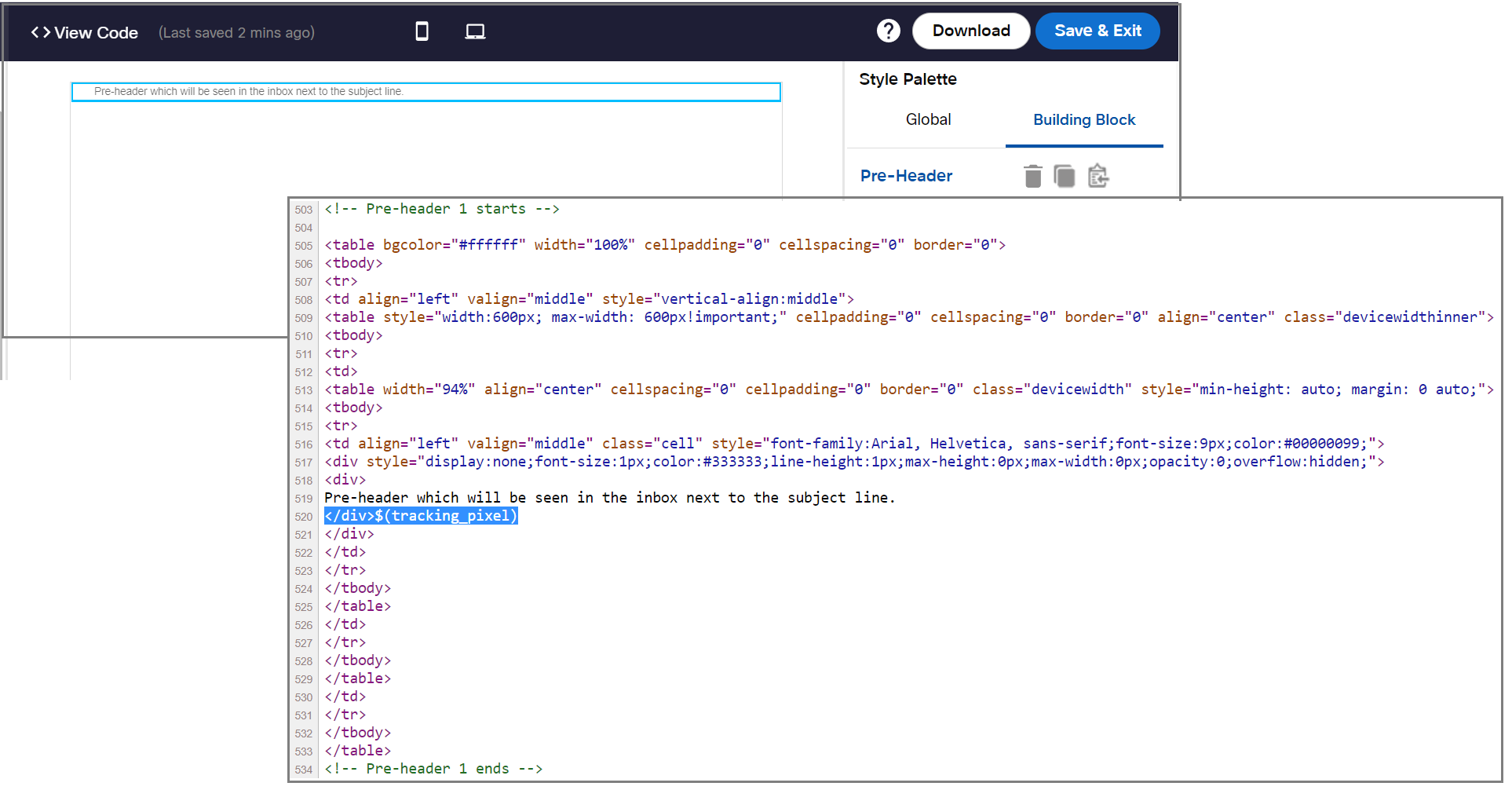Open the help question mark icon
Image resolution: width=1512 pixels, height=790 pixels.
[x=888, y=31]
